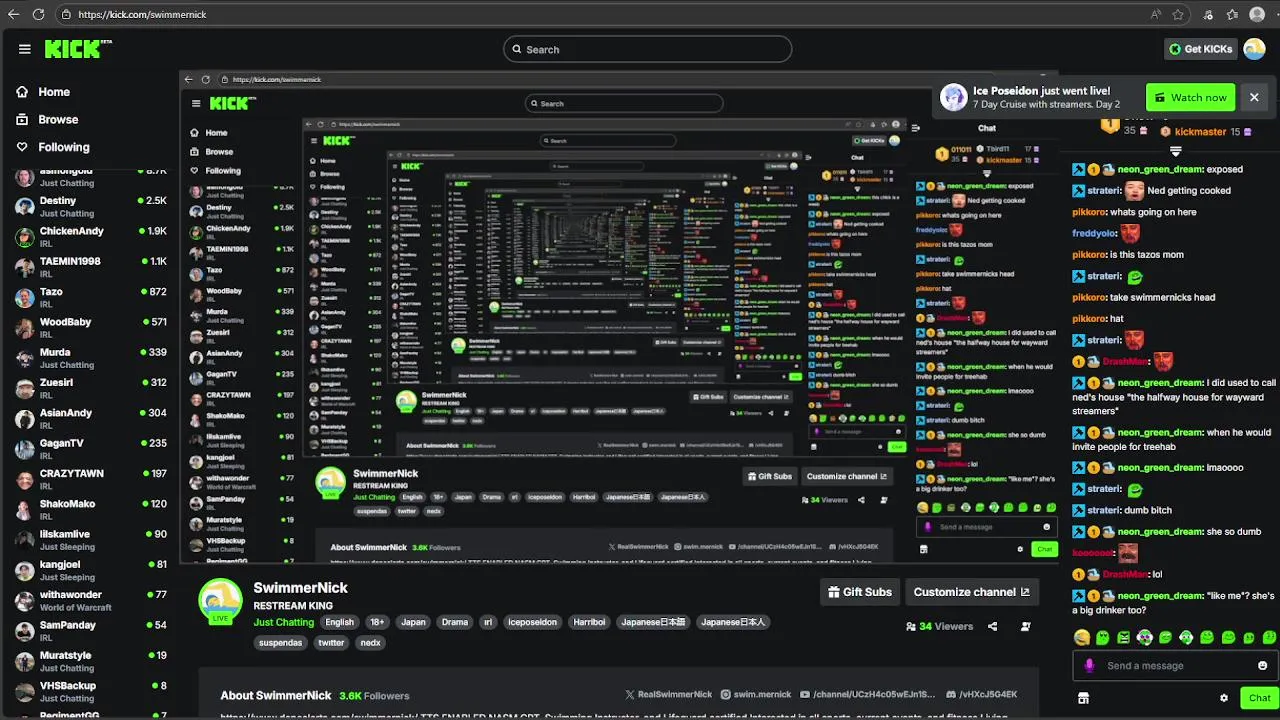Open WoodBaby in the outer left sidebar
This screenshot has width=1280, height=720.
[90, 327]
